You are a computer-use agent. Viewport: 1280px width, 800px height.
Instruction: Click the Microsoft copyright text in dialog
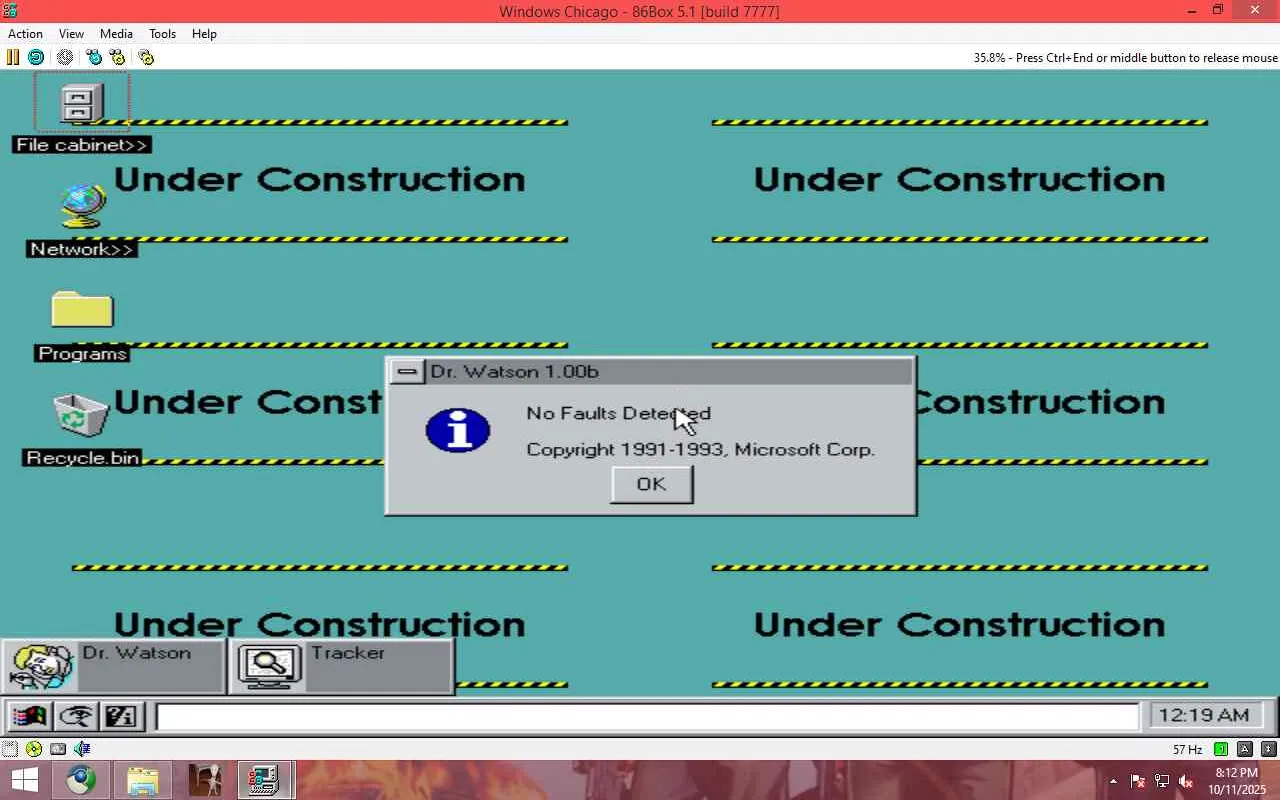tap(700, 450)
